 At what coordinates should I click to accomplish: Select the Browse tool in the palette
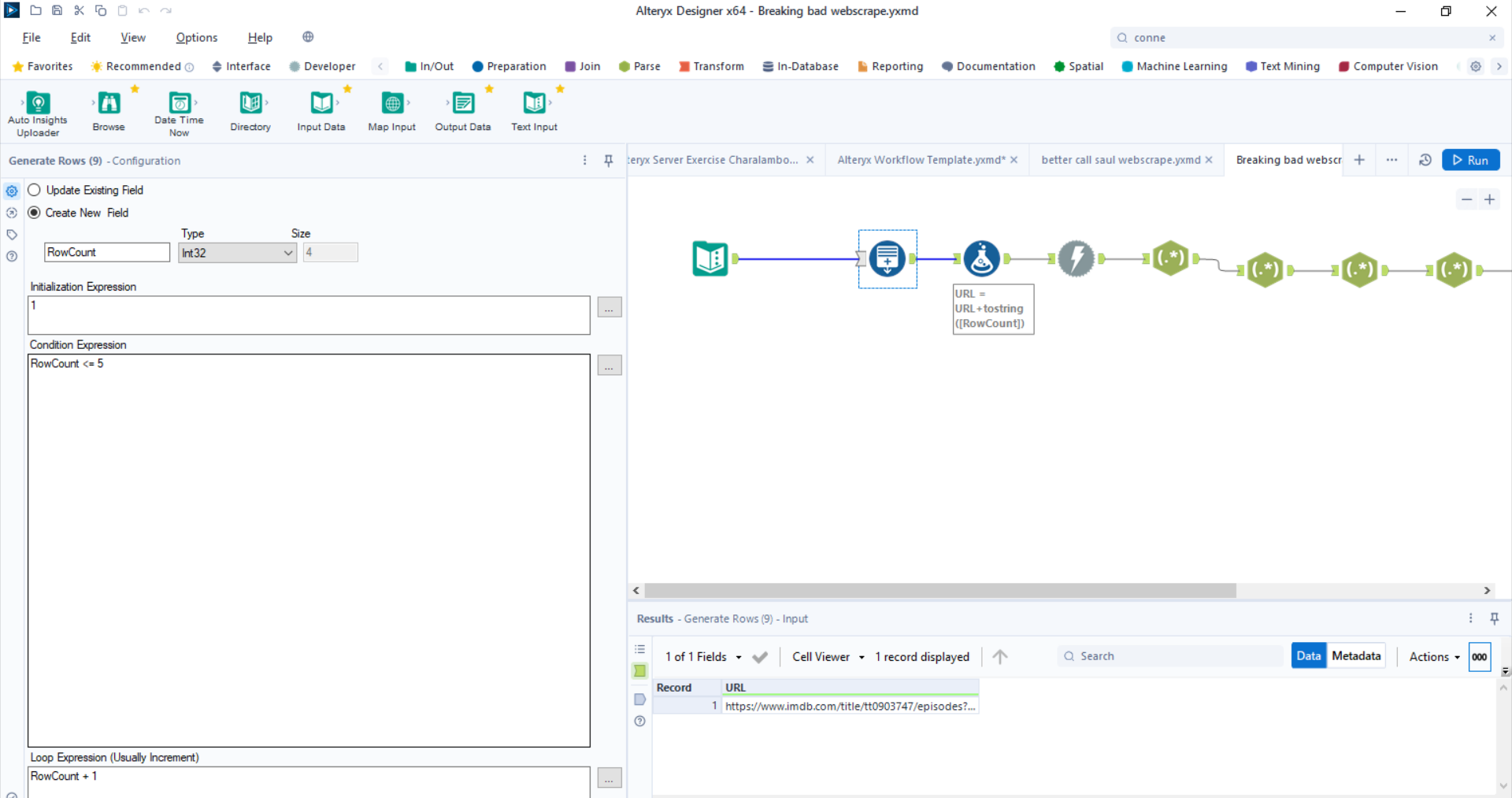click(109, 111)
